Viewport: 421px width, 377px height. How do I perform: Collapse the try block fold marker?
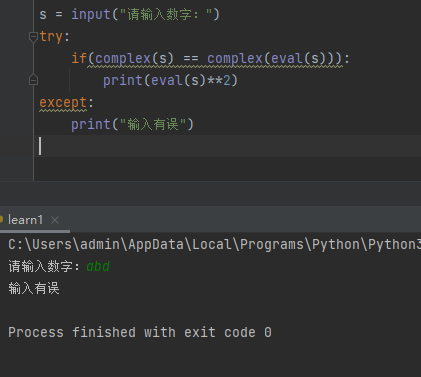pos(33,36)
